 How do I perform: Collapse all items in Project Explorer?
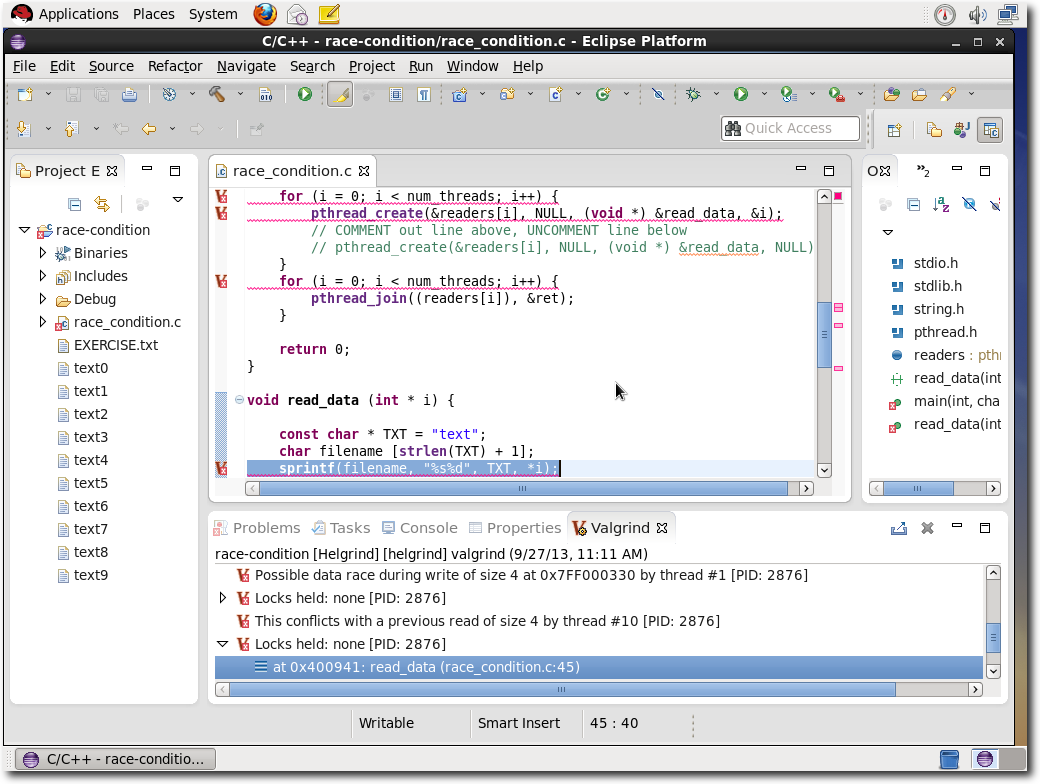tap(74, 204)
